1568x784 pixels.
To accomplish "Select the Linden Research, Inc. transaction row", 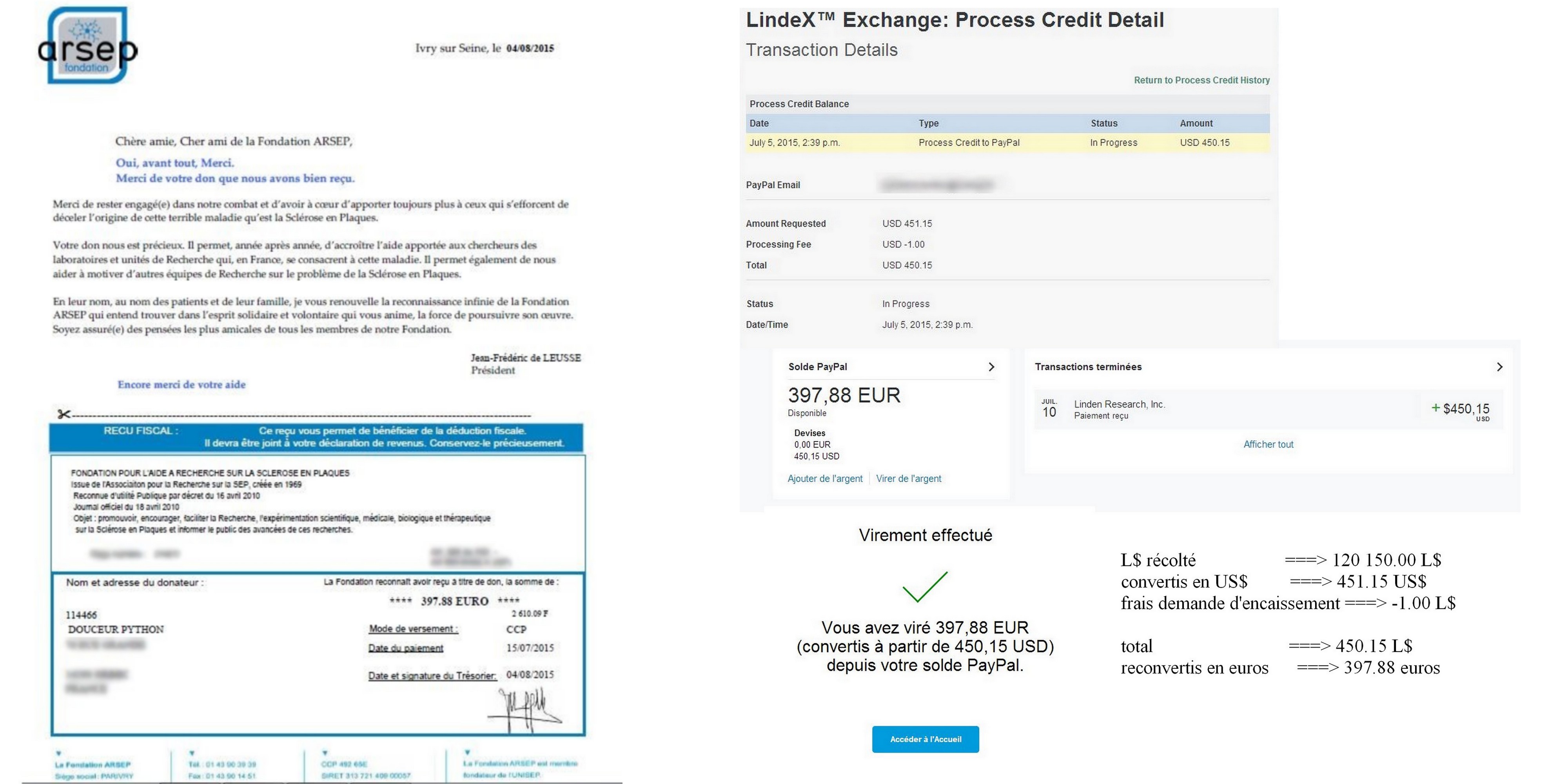I will (1268, 410).
